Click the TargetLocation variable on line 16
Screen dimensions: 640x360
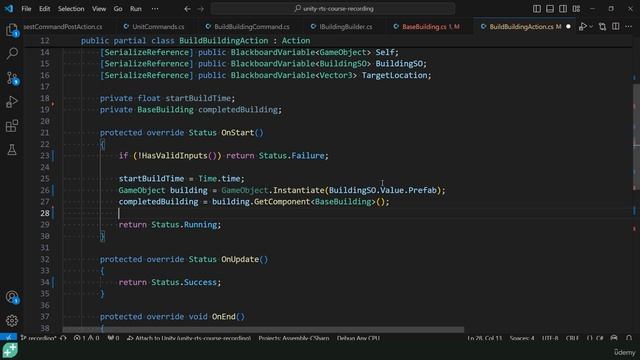394,75
